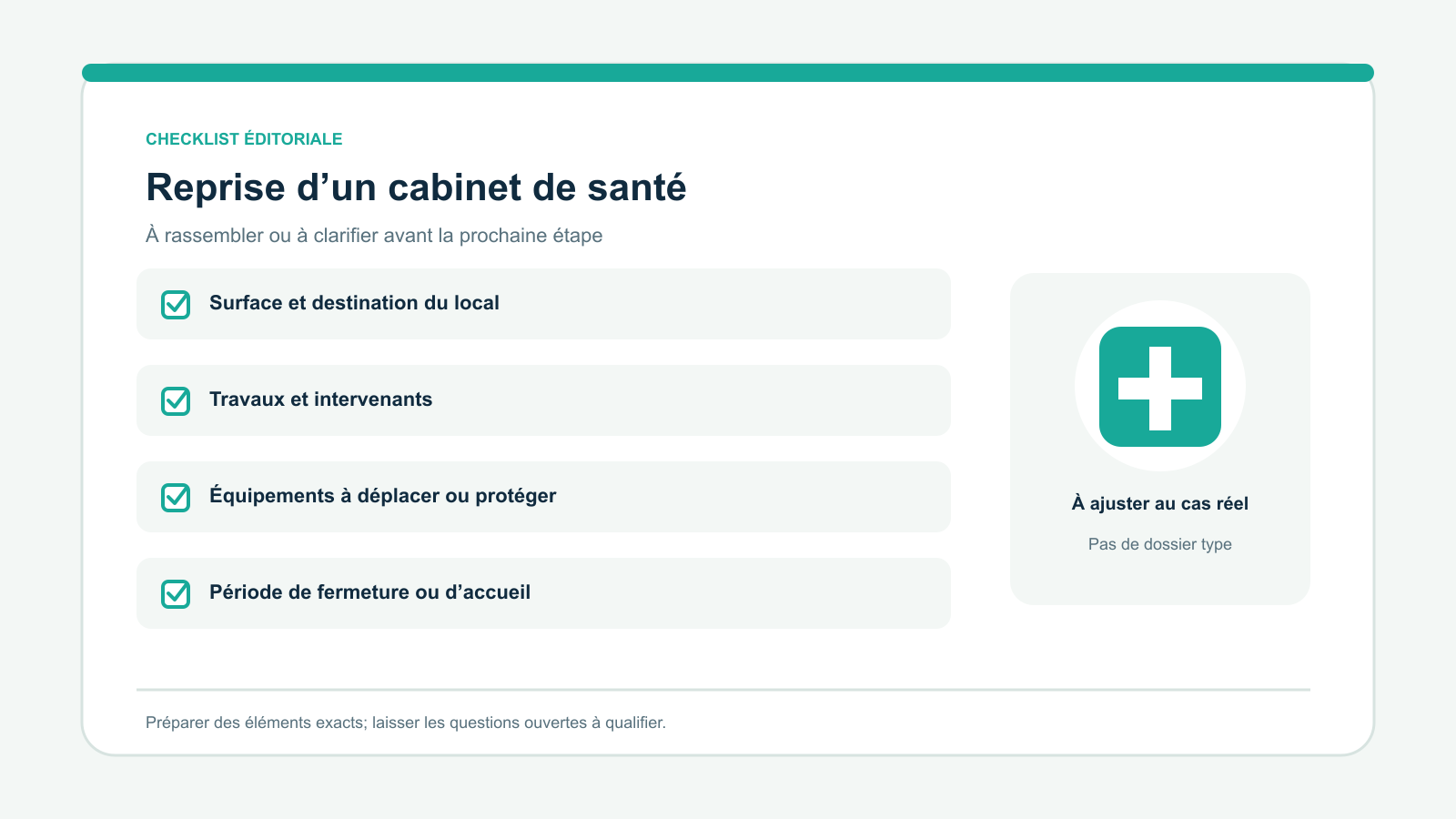The image size is (1456, 819).
Task: Click the 'Période de fermeture ou d'accueil' label
Action: coord(369,592)
